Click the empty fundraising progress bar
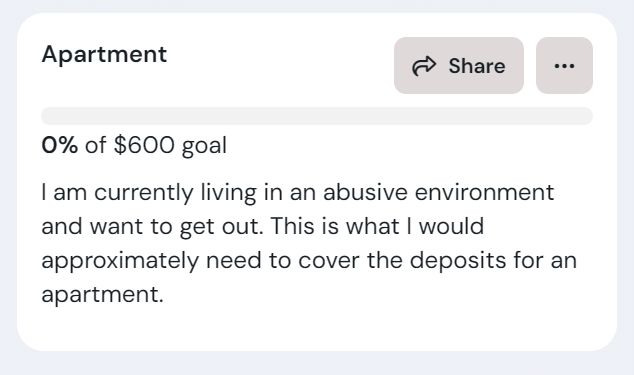The image size is (634, 375). 317,116
